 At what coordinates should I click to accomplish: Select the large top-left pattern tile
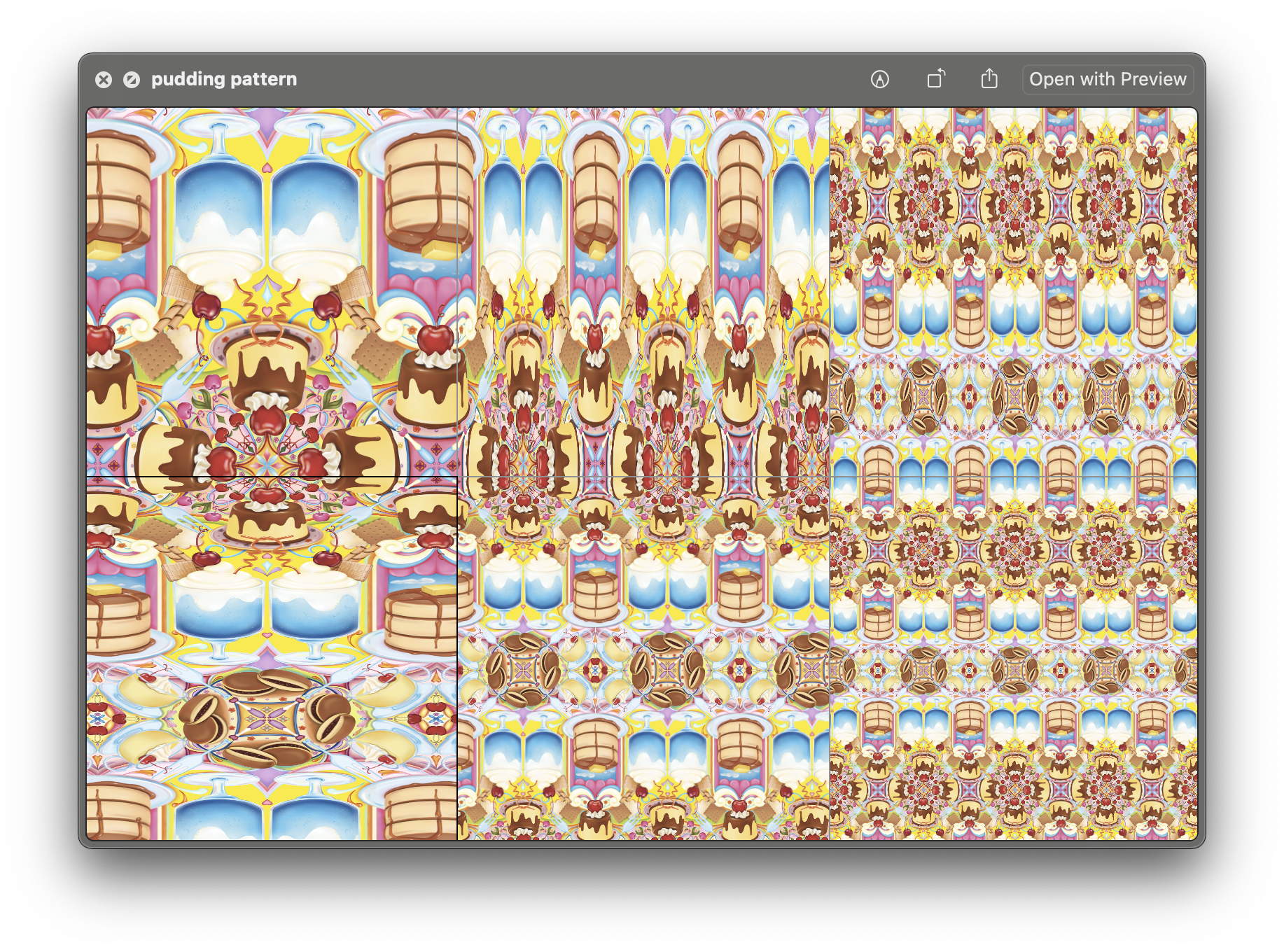click(272, 292)
